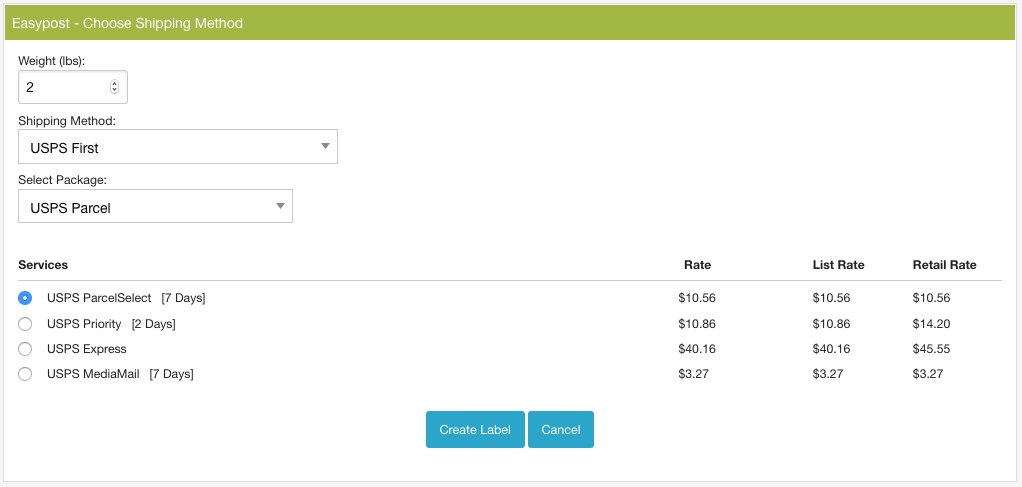Screen dimensions: 1022x487
Task: Click Priority's $10.86 List Rate value
Action: click(831, 323)
